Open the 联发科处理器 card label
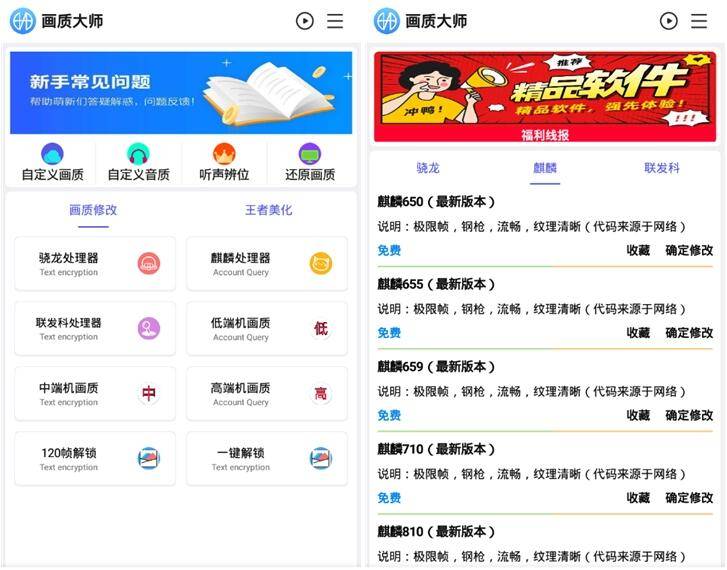The width and height of the screenshot is (727, 570). 69,323
